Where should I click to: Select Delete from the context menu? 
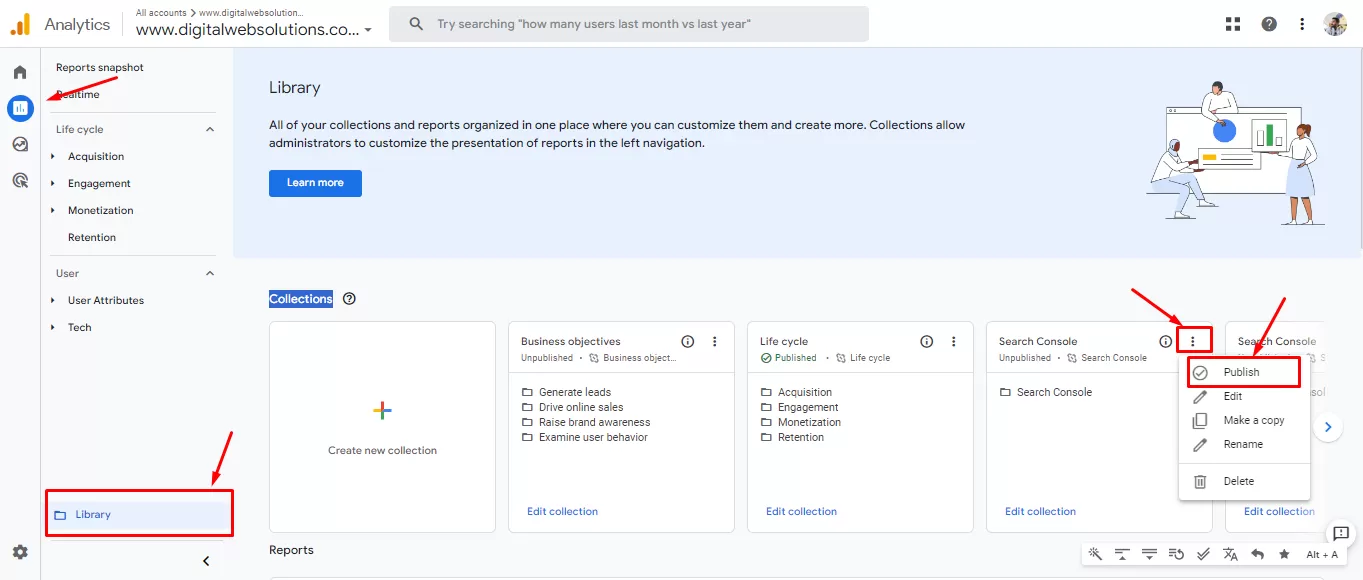point(1238,481)
